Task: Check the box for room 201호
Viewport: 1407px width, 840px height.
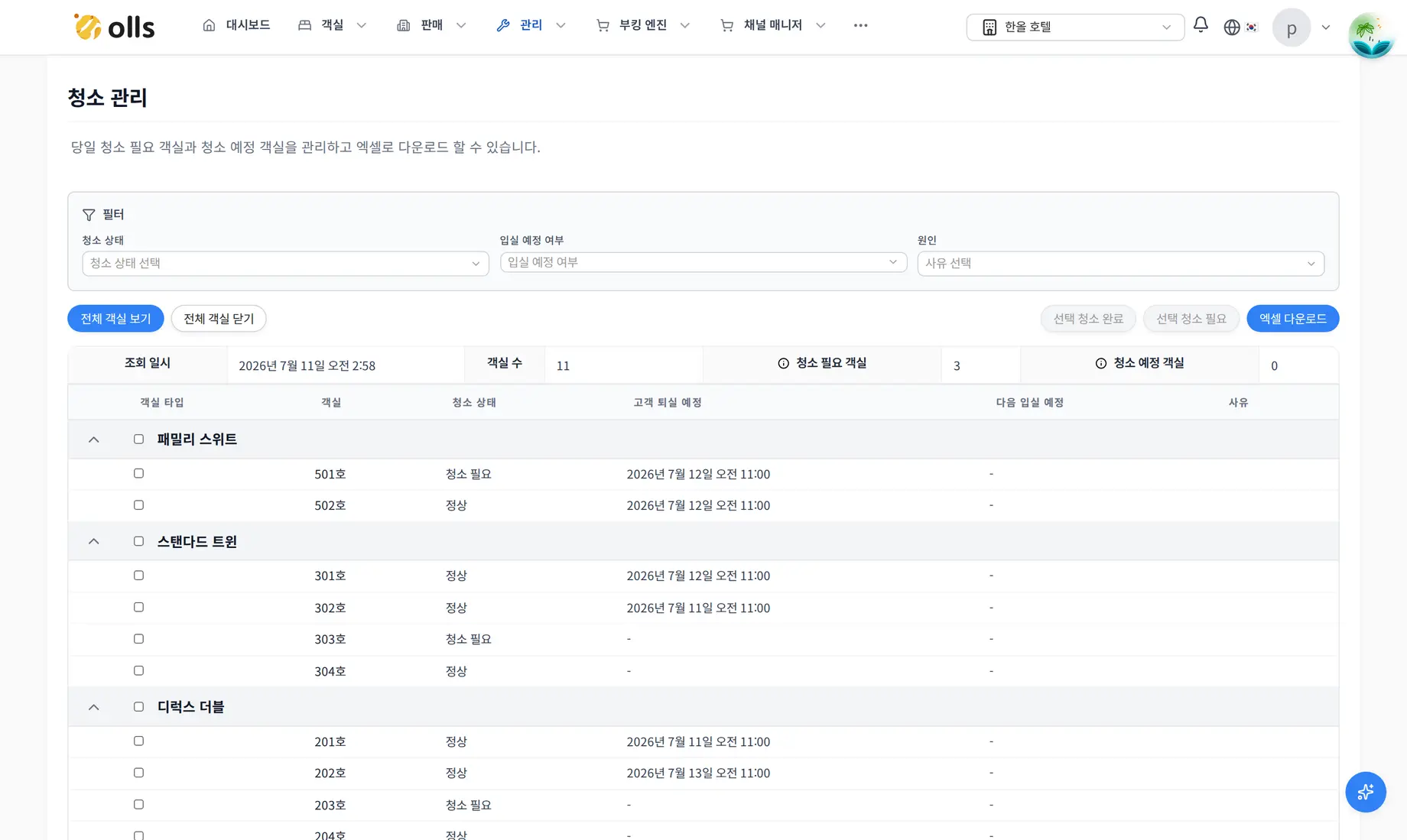Action: 138,741
